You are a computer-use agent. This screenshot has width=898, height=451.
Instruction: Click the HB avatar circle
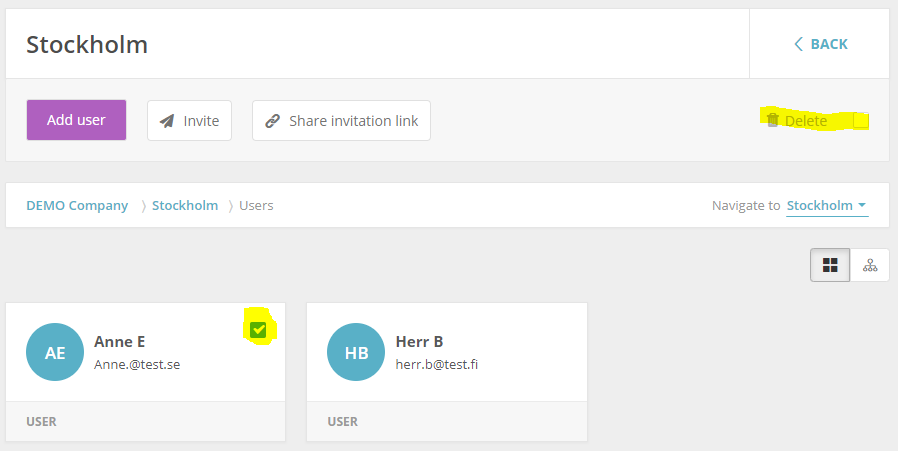click(x=356, y=352)
